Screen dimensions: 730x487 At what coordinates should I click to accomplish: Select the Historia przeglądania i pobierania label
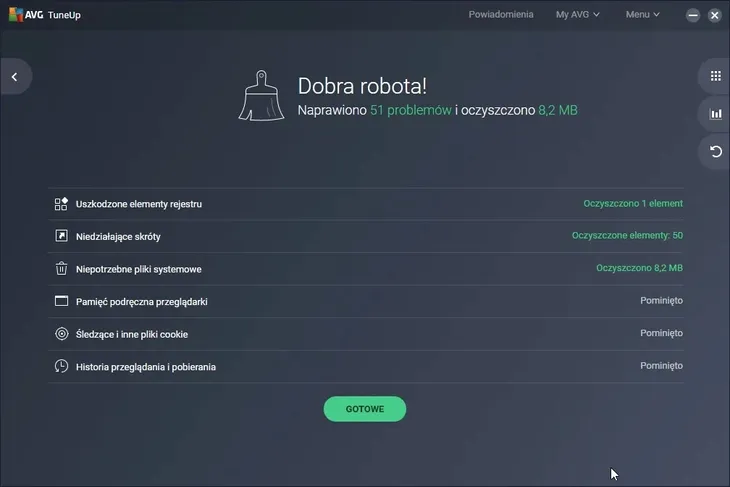click(146, 367)
